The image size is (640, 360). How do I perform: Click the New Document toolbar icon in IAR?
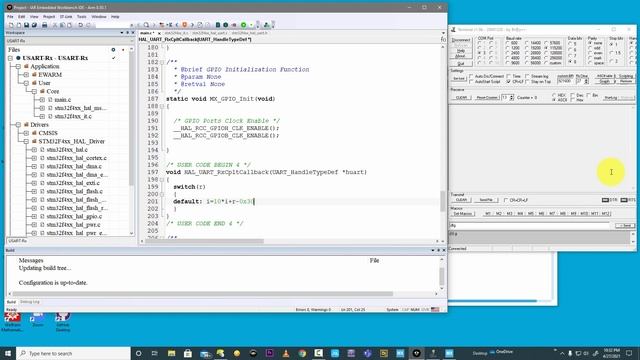(11, 25)
